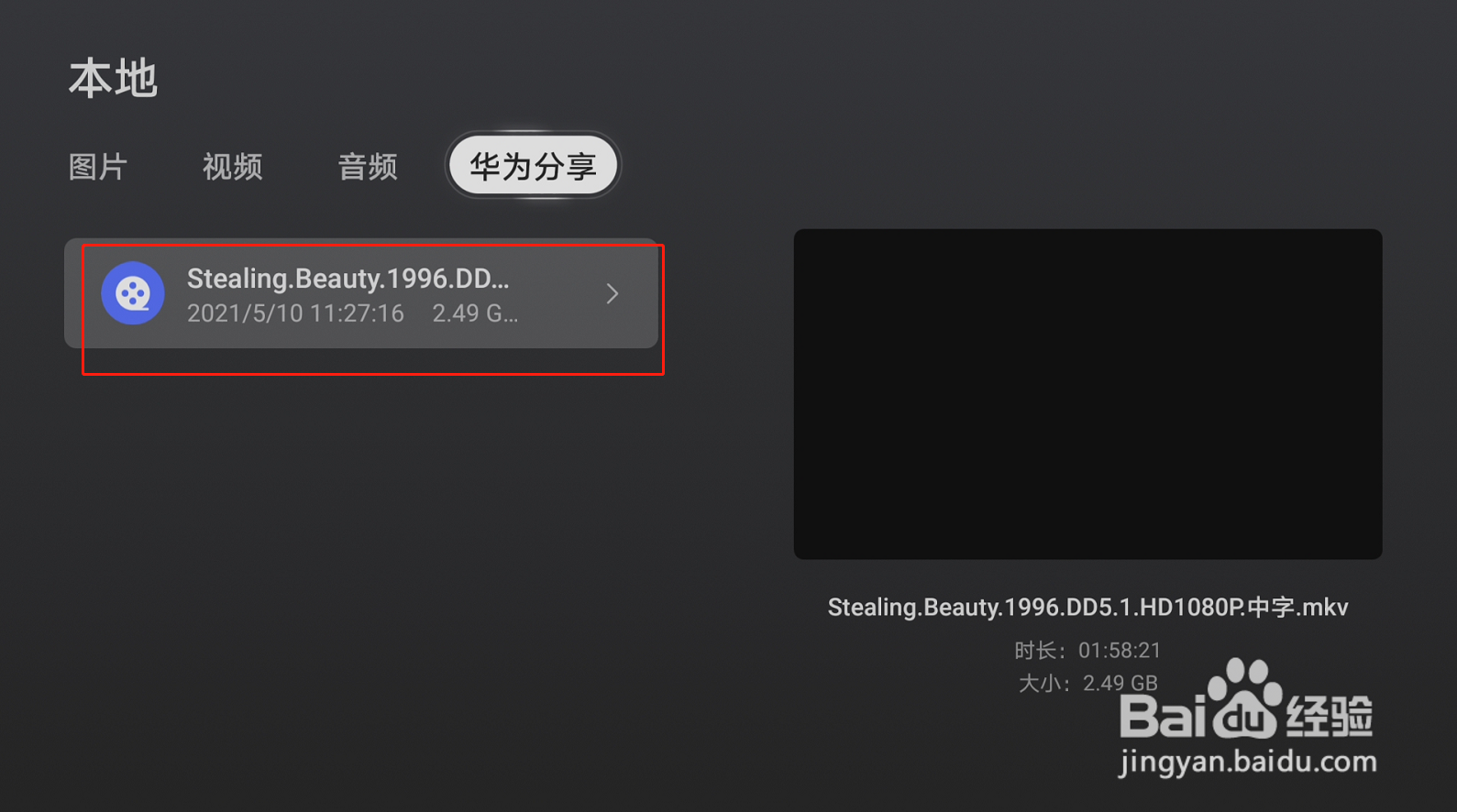
Task: Click the 本地 page title
Action: pyautogui.click(x=113, y=79)
